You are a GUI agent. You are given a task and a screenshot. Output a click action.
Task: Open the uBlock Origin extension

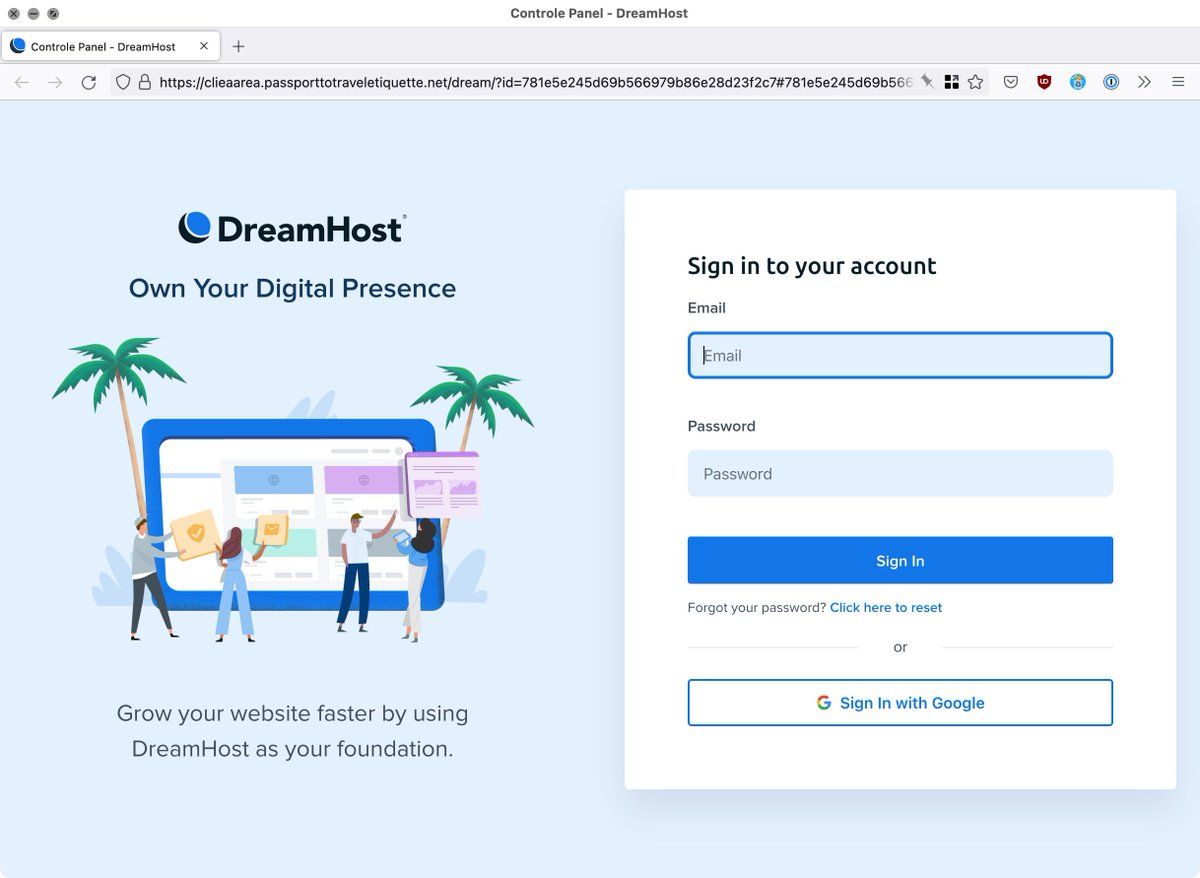point(1044,82)
